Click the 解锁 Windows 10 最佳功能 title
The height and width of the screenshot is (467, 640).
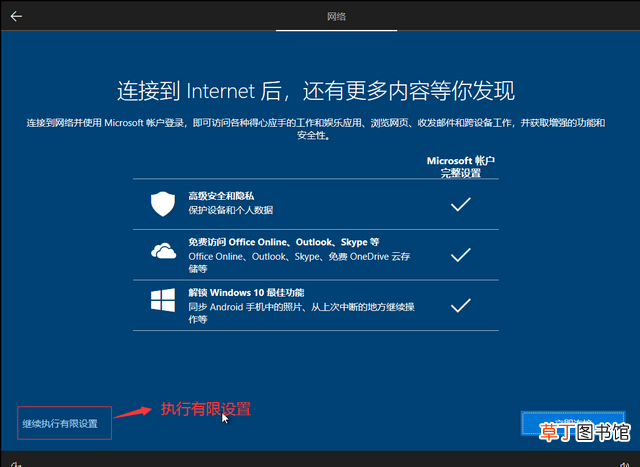coord(246,293)
